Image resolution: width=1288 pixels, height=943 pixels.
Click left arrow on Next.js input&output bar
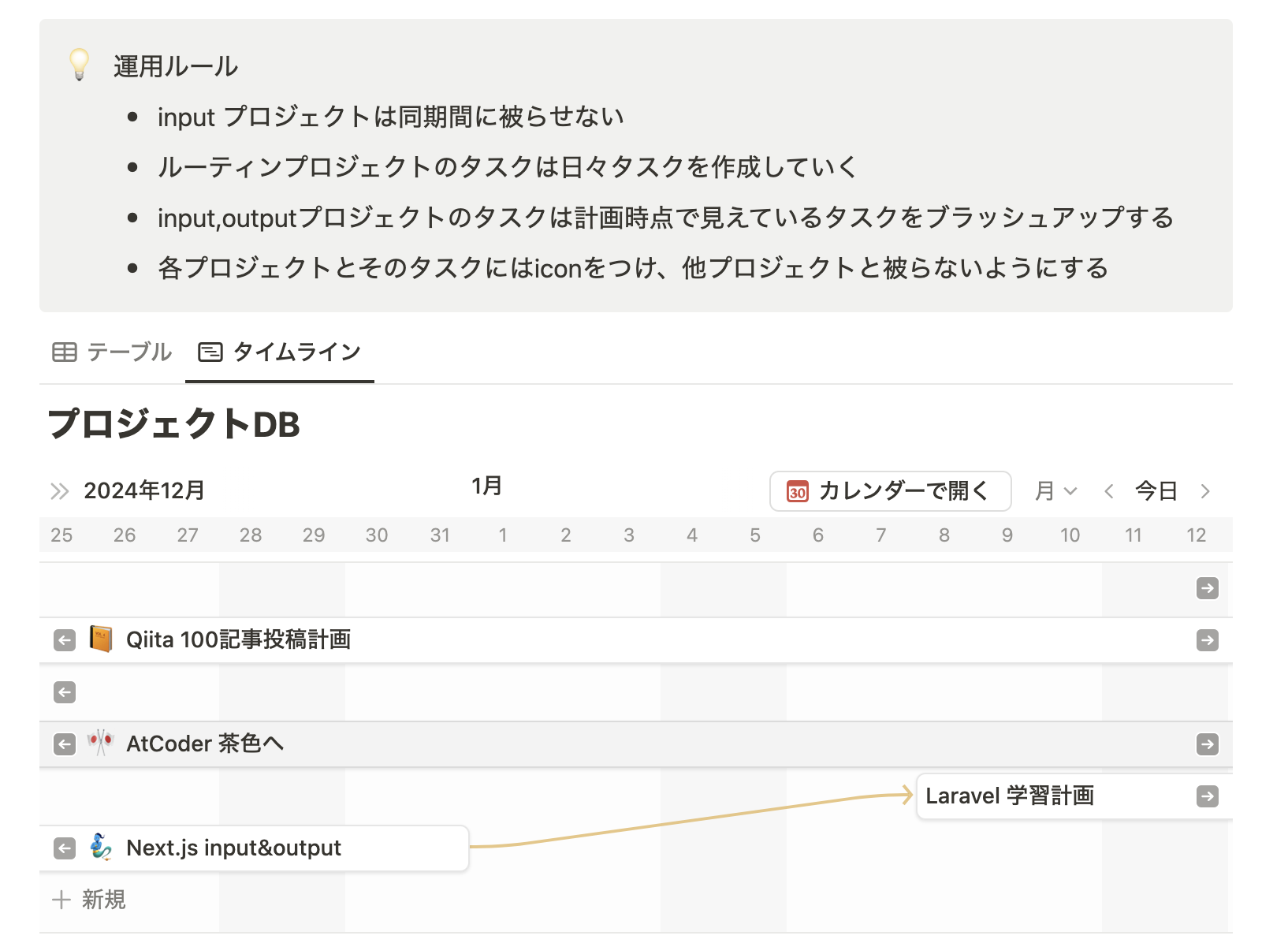[65, 848]
